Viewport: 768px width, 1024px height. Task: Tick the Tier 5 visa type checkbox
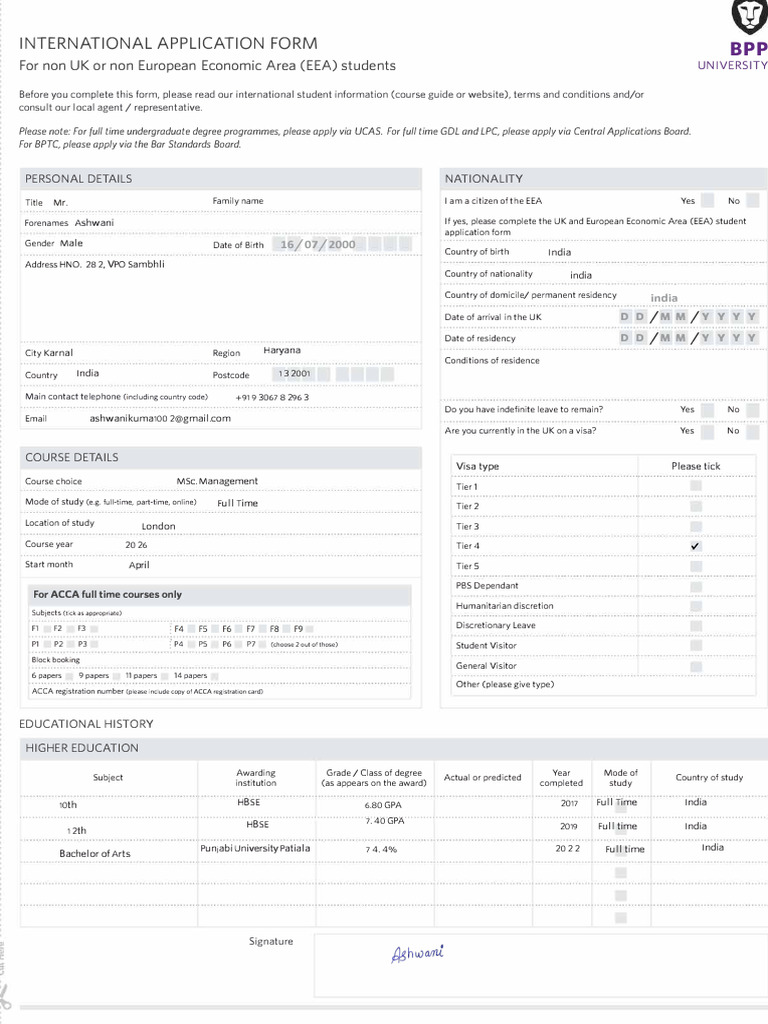point(696,566)
